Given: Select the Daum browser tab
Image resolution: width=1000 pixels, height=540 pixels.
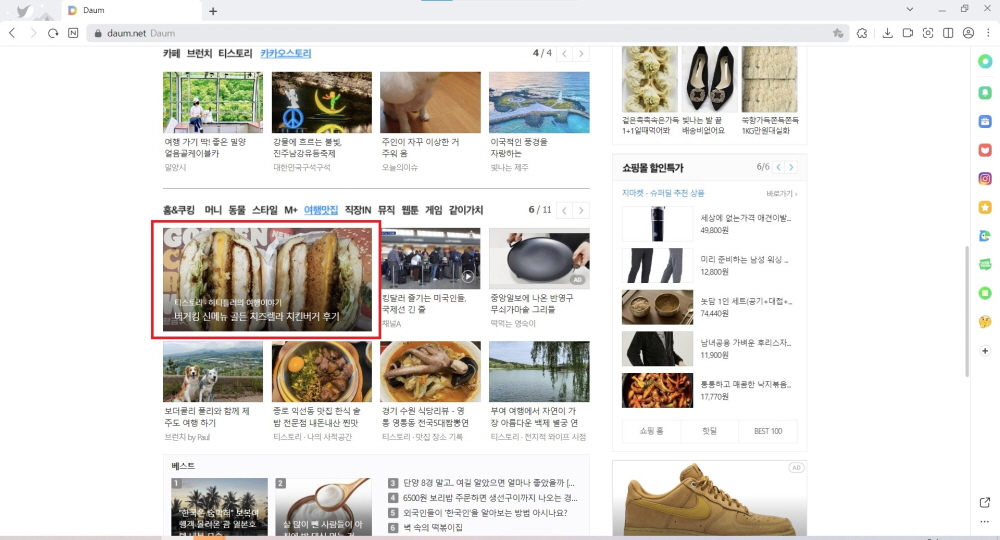Looking at the screenshot, I should [131, 11].
